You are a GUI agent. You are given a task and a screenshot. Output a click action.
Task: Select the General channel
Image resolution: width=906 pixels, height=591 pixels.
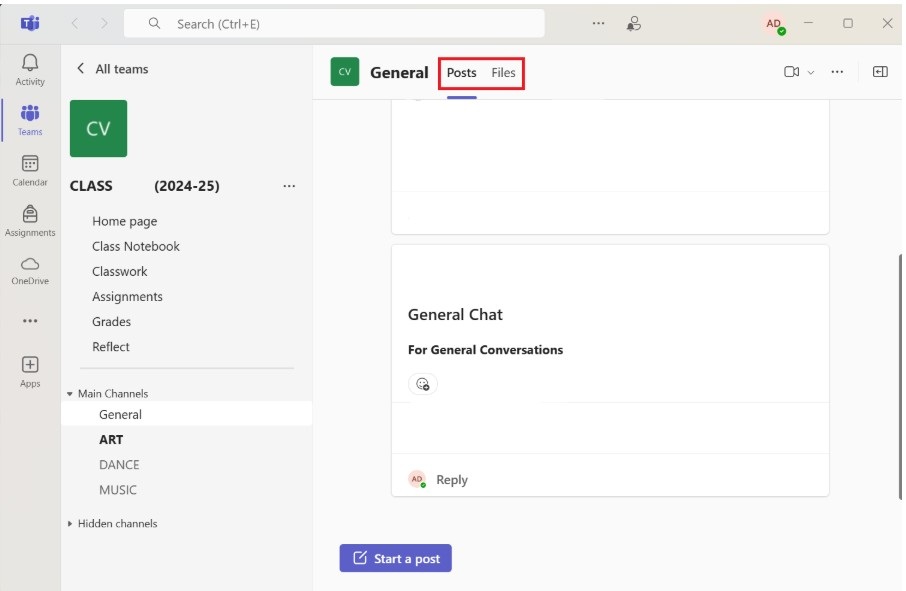187,414
